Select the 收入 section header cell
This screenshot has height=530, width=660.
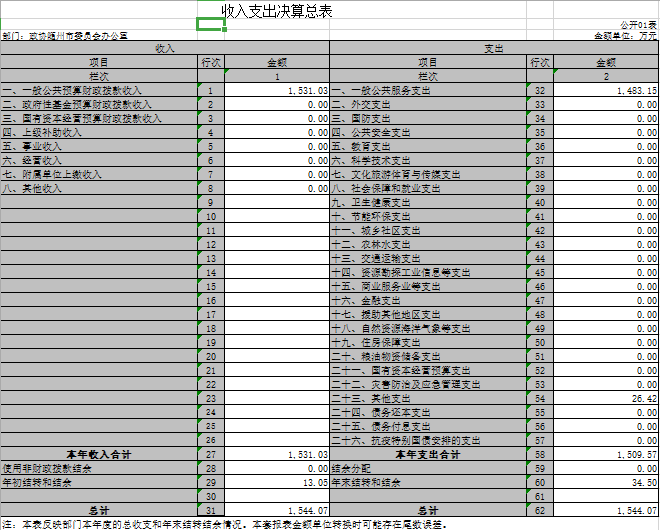click(x=164, y=48)
